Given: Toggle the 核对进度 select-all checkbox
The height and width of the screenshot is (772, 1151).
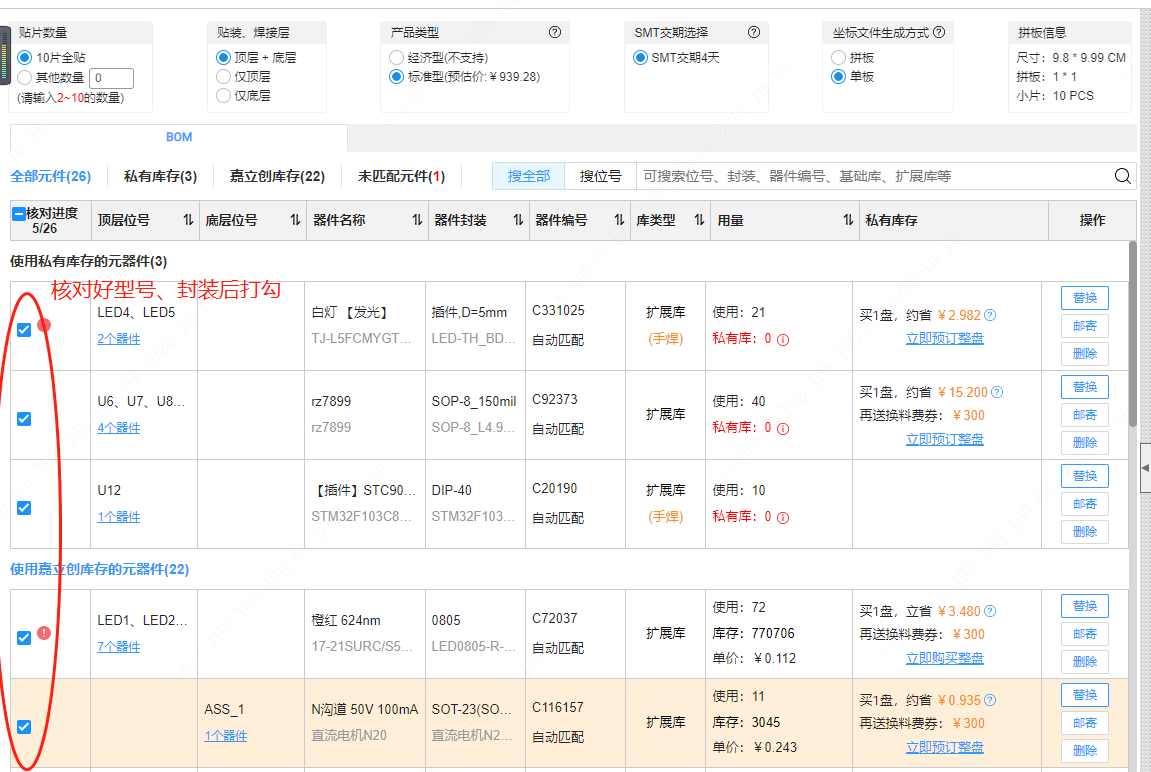Looking at the screenshot, I should 19,213.
